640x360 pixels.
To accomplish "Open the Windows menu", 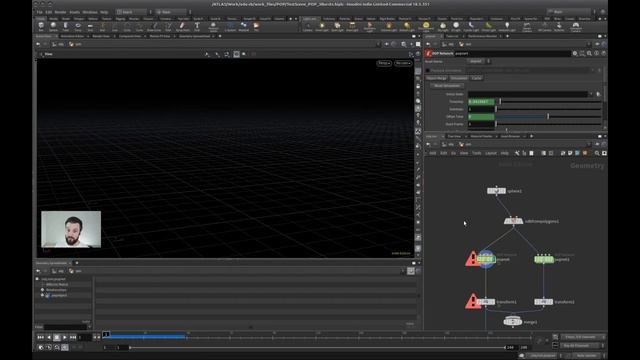I will point(90,12).
